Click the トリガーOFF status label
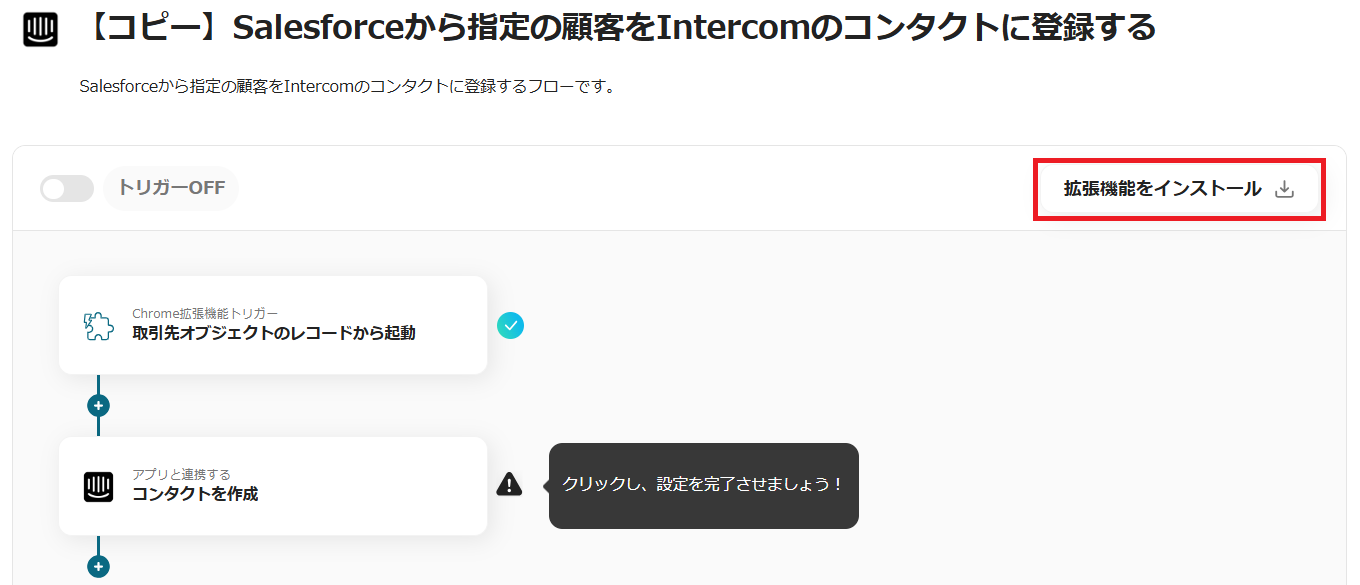The width and height of the screenshot is (1360, 585). click(x=171, y=188)
